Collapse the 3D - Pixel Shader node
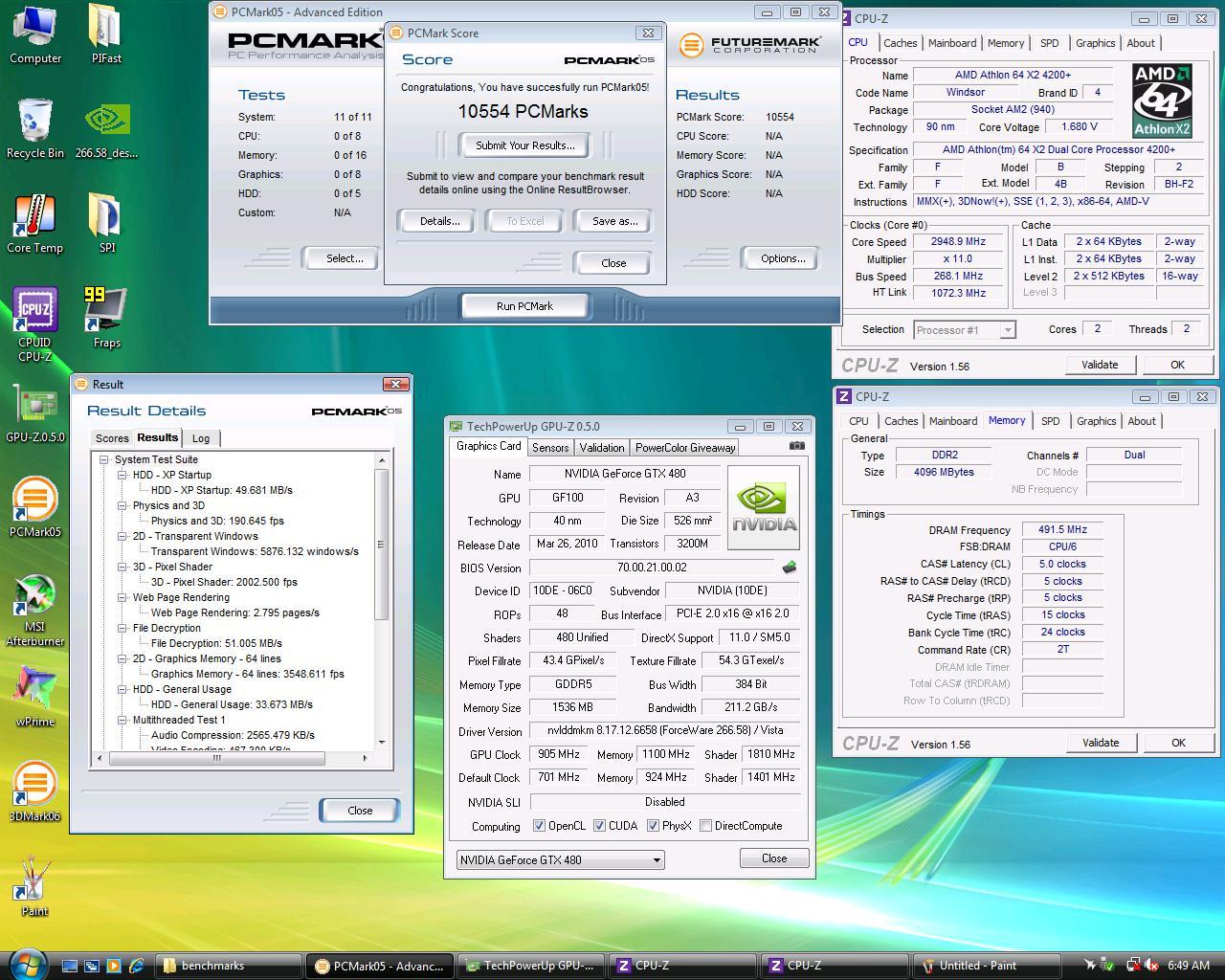Screen dimensions: 1225x980 coord(122,567)
